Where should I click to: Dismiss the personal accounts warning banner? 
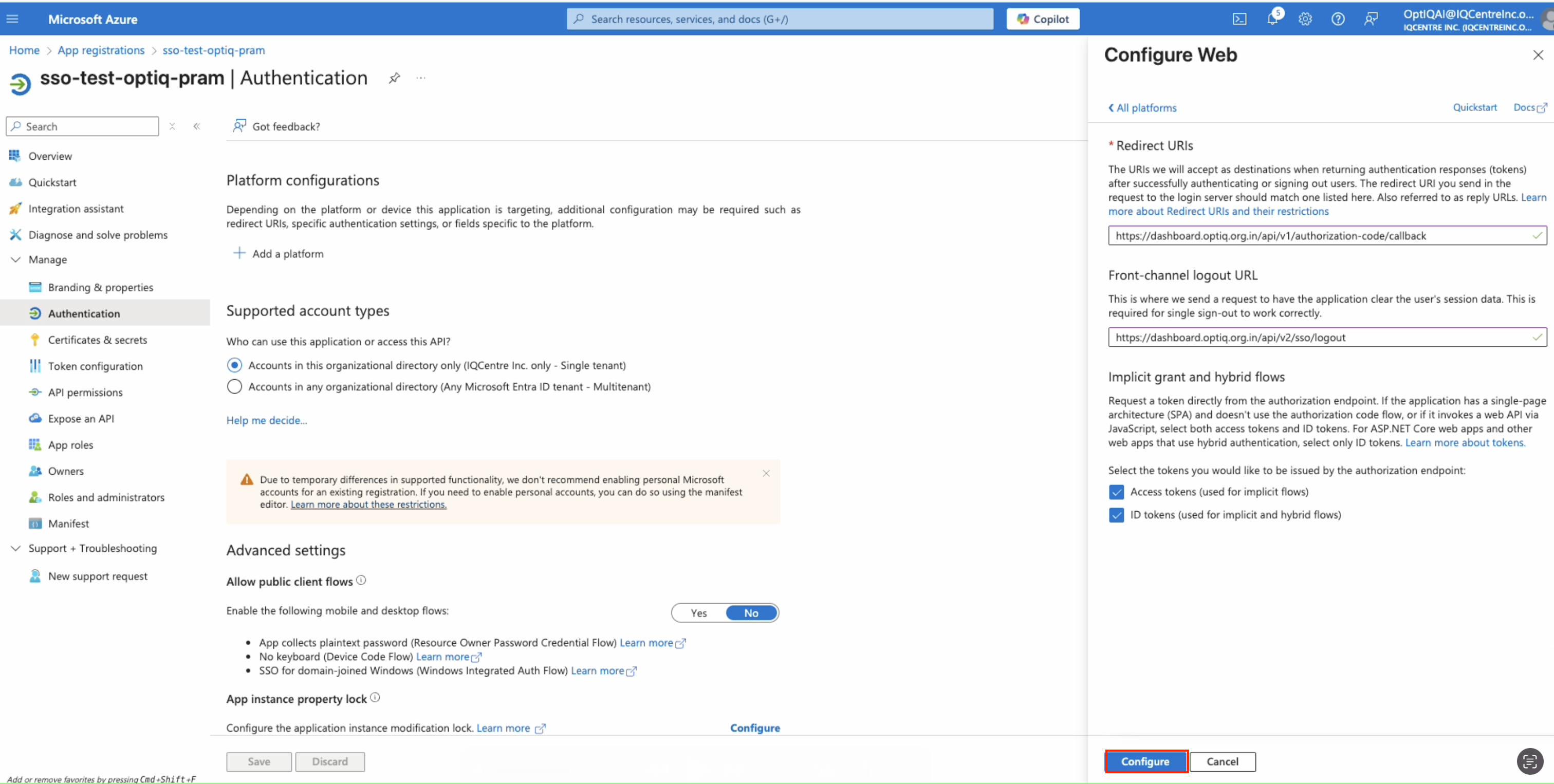(766, 473)
